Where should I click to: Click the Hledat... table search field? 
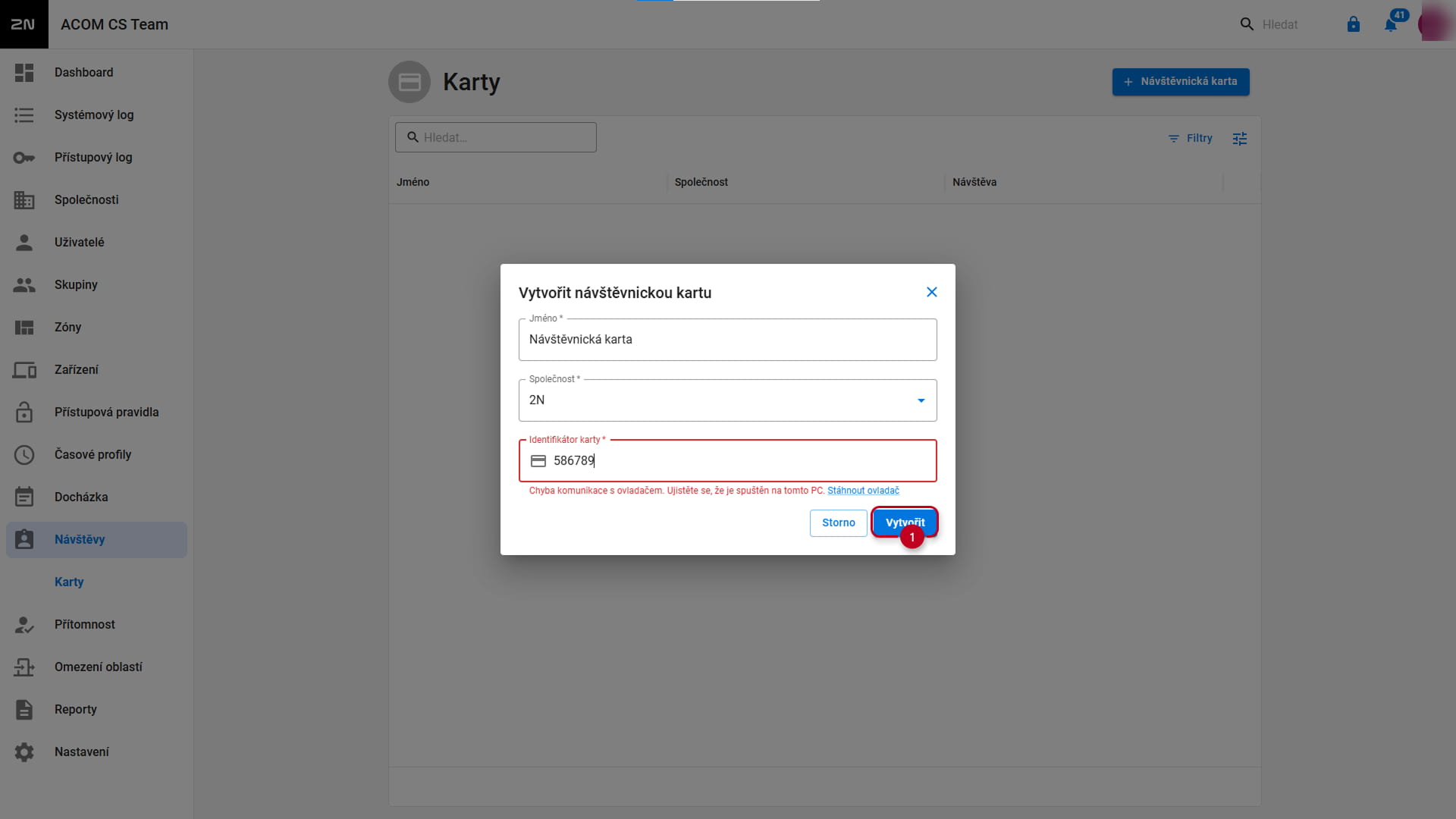496,137
